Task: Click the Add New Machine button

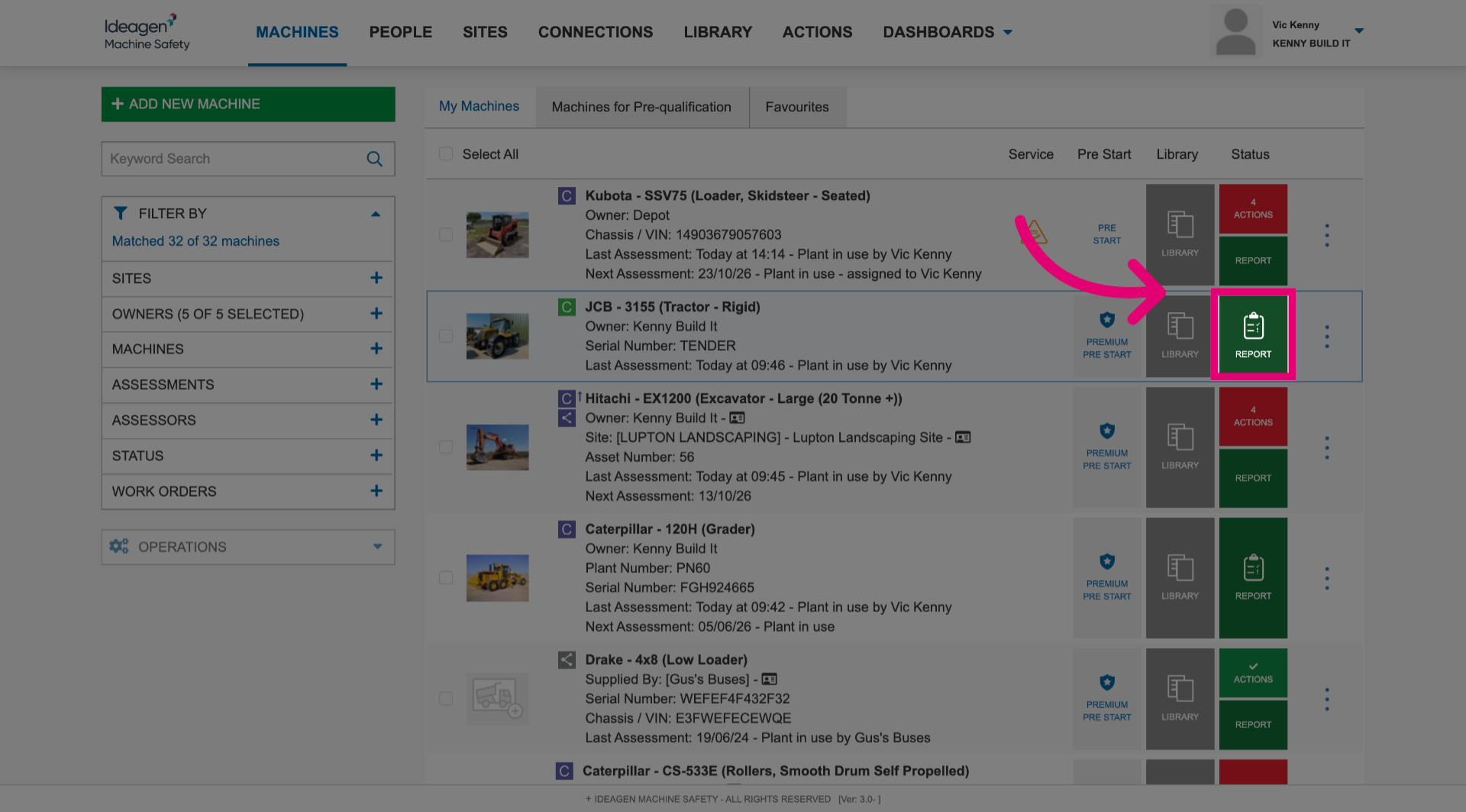Action: (248, 104)
